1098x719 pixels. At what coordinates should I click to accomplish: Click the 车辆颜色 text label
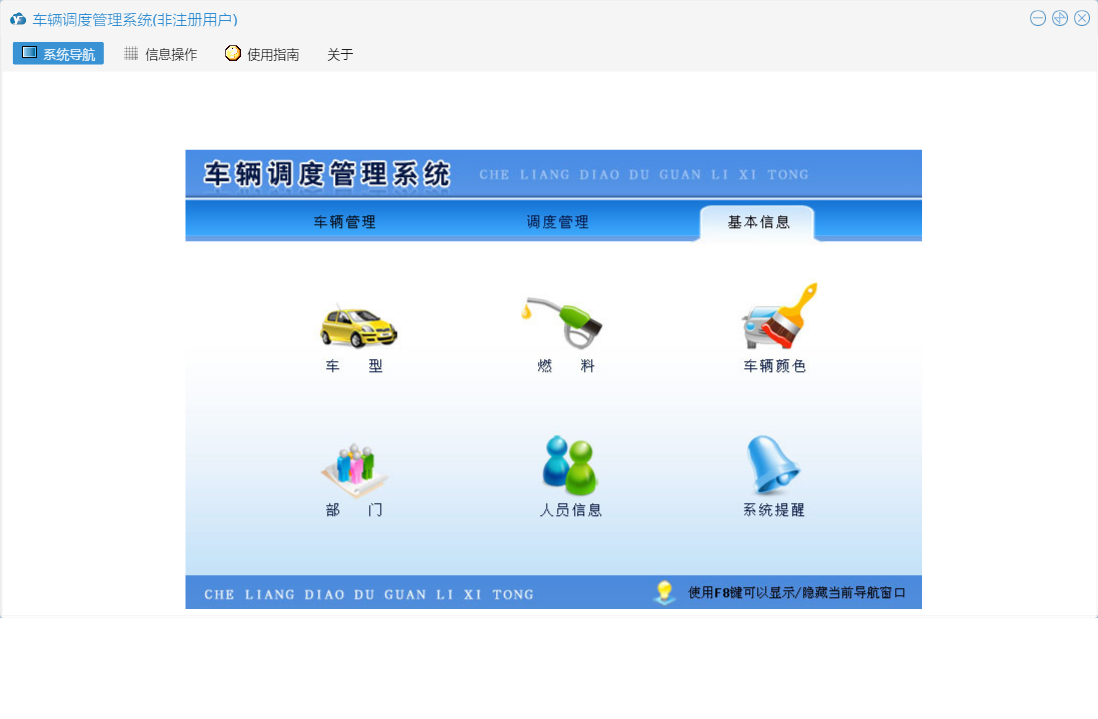[x=775, y=366]
